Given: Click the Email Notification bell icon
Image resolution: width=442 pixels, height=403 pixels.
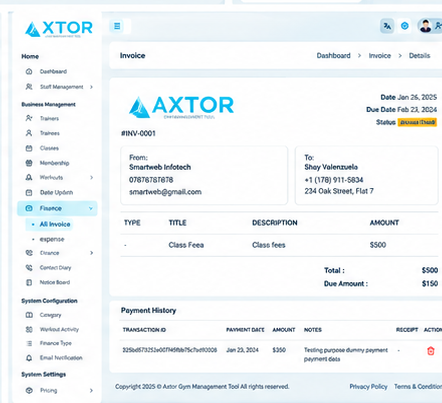Looking at the screenshot, I should click(x=29, y=358).
